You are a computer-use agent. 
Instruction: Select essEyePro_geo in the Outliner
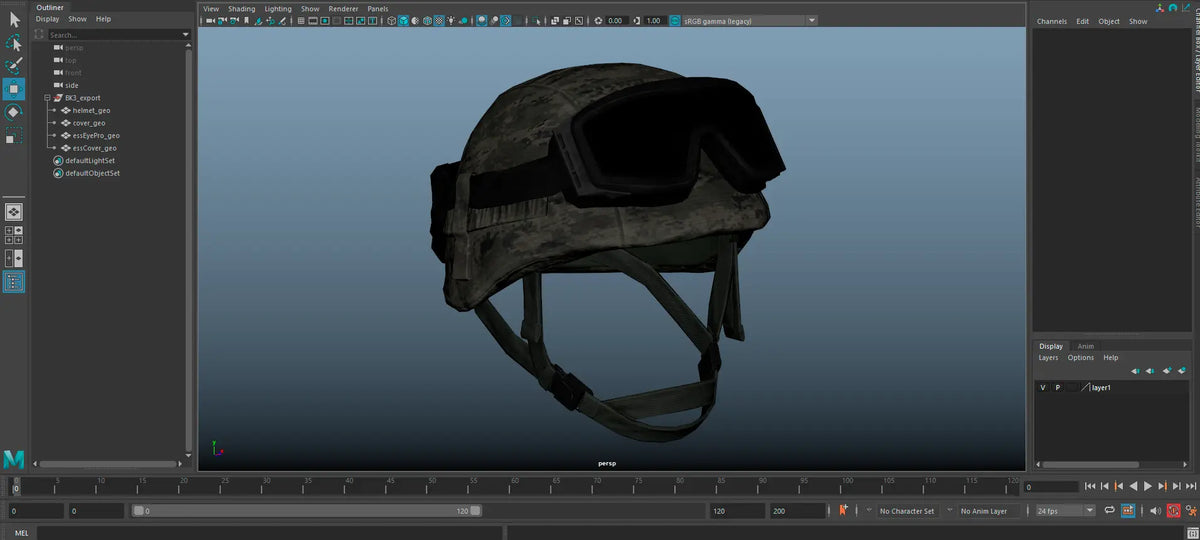click(x=96, y=135)
